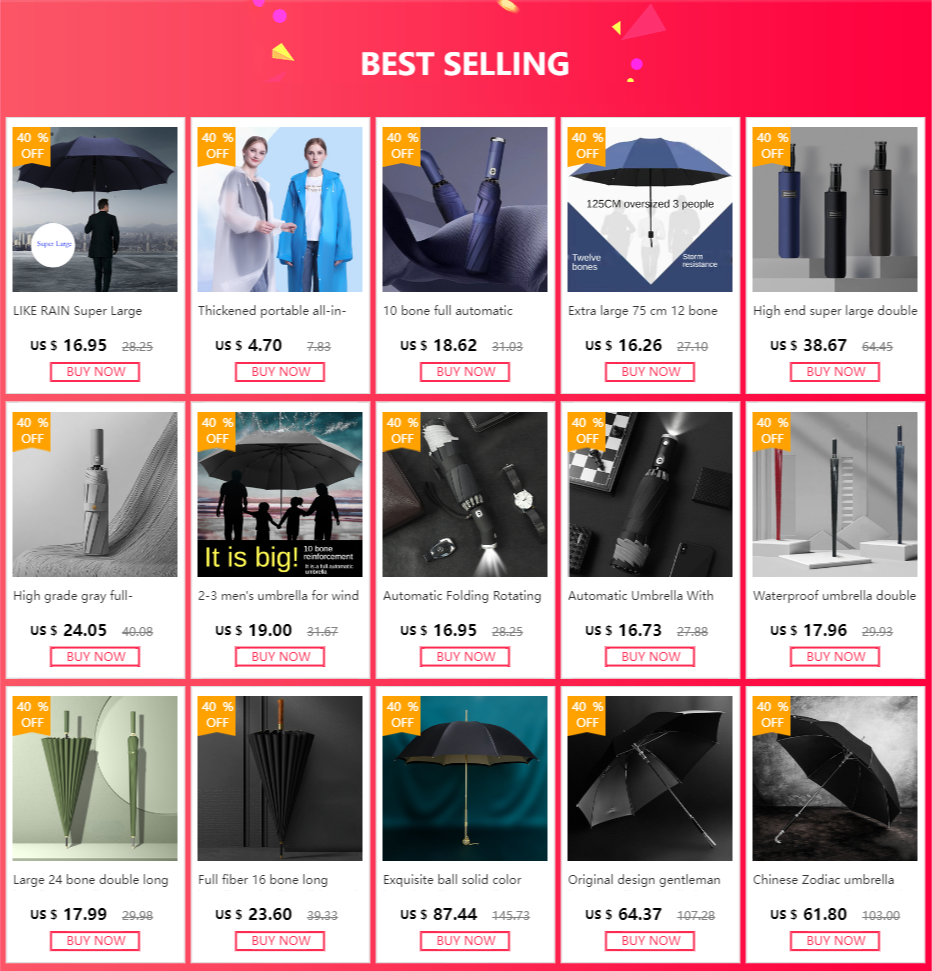Open the 'It is big!' umbrella picture
The width and height of the screenshot is (932, 971).
(x=280, y=494)
